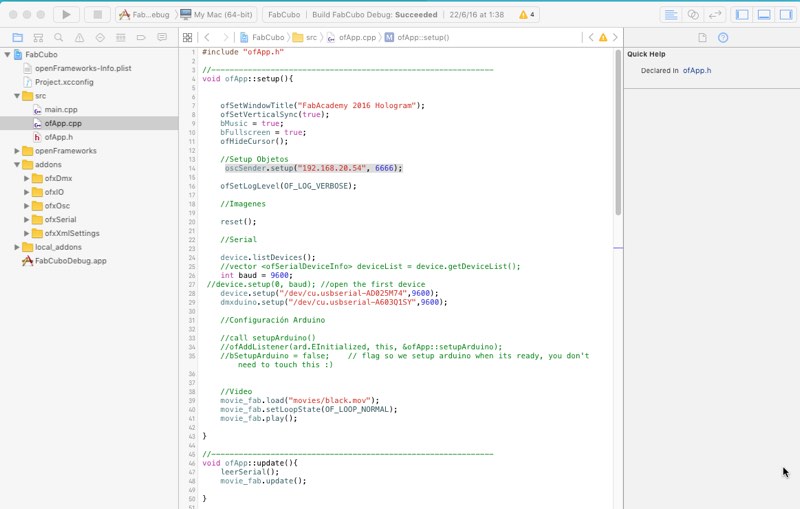Click src folder in the jump bar

305,37
